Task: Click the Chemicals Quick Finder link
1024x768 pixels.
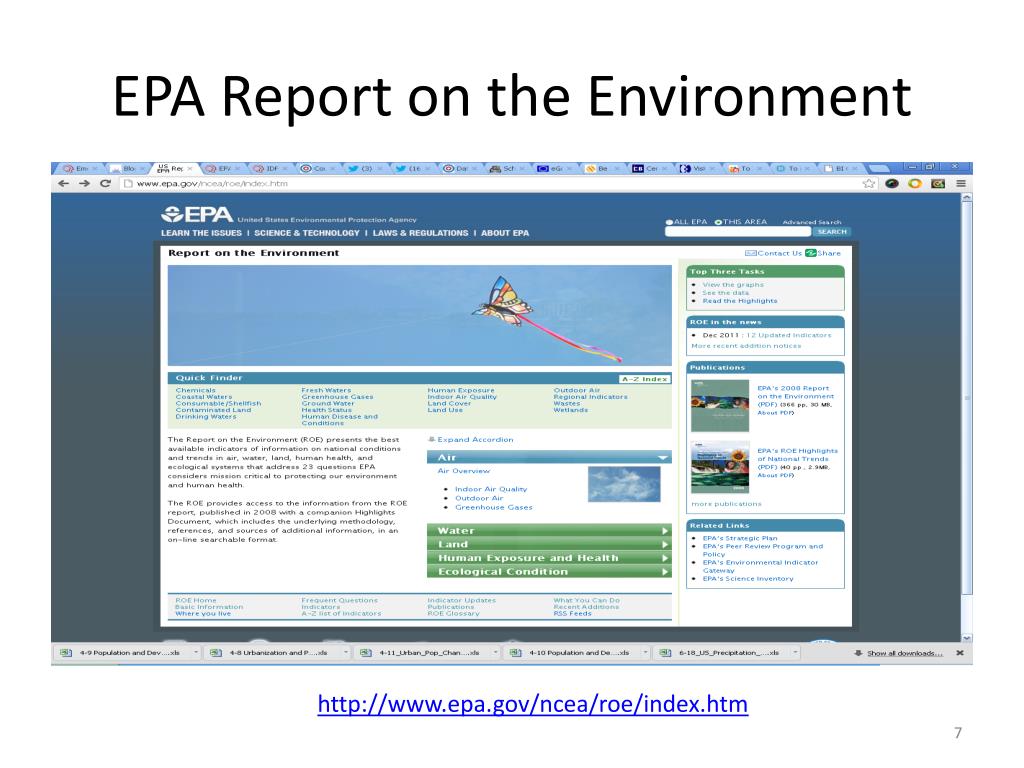Action: pyautogui.click(x=195, y=390)
